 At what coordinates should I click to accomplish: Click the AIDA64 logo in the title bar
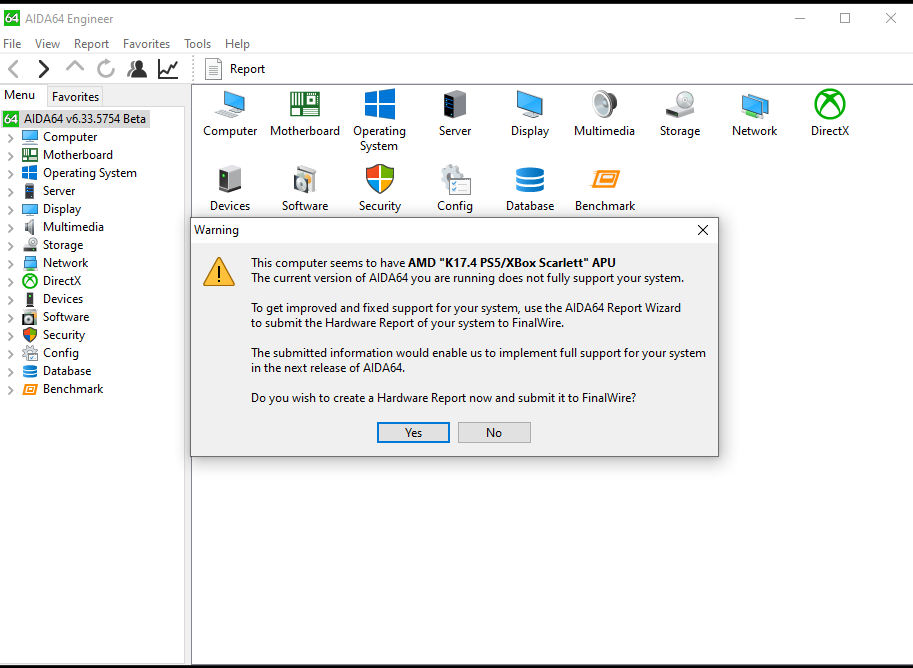click(12, 18)
